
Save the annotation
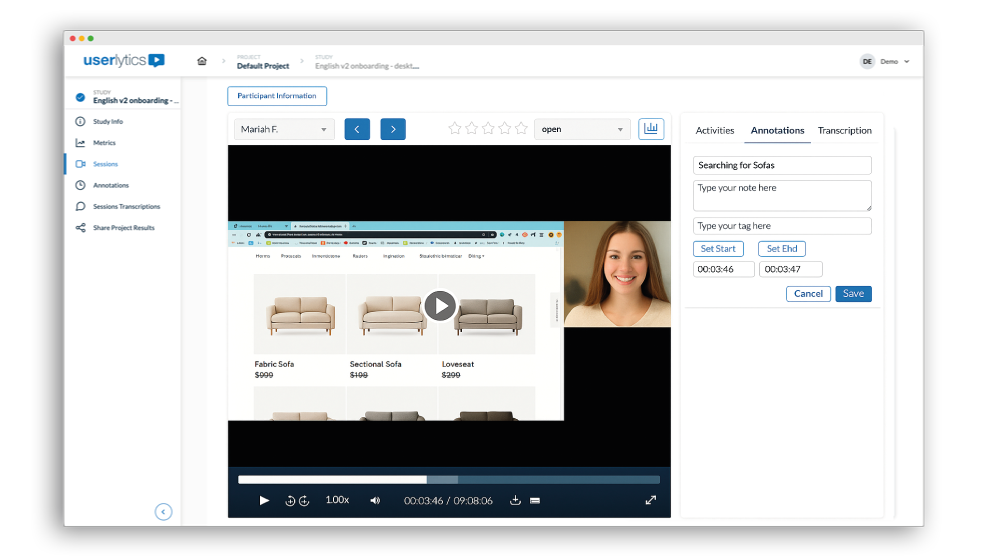[853, 294]
